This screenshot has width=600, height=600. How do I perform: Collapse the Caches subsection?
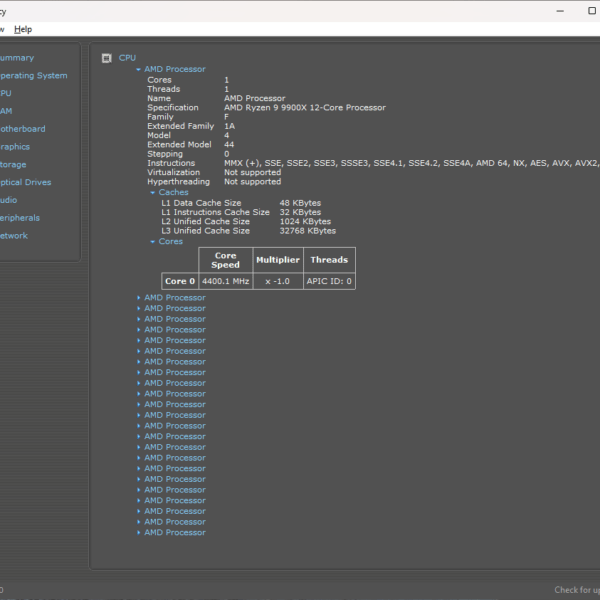click(153, 193)
